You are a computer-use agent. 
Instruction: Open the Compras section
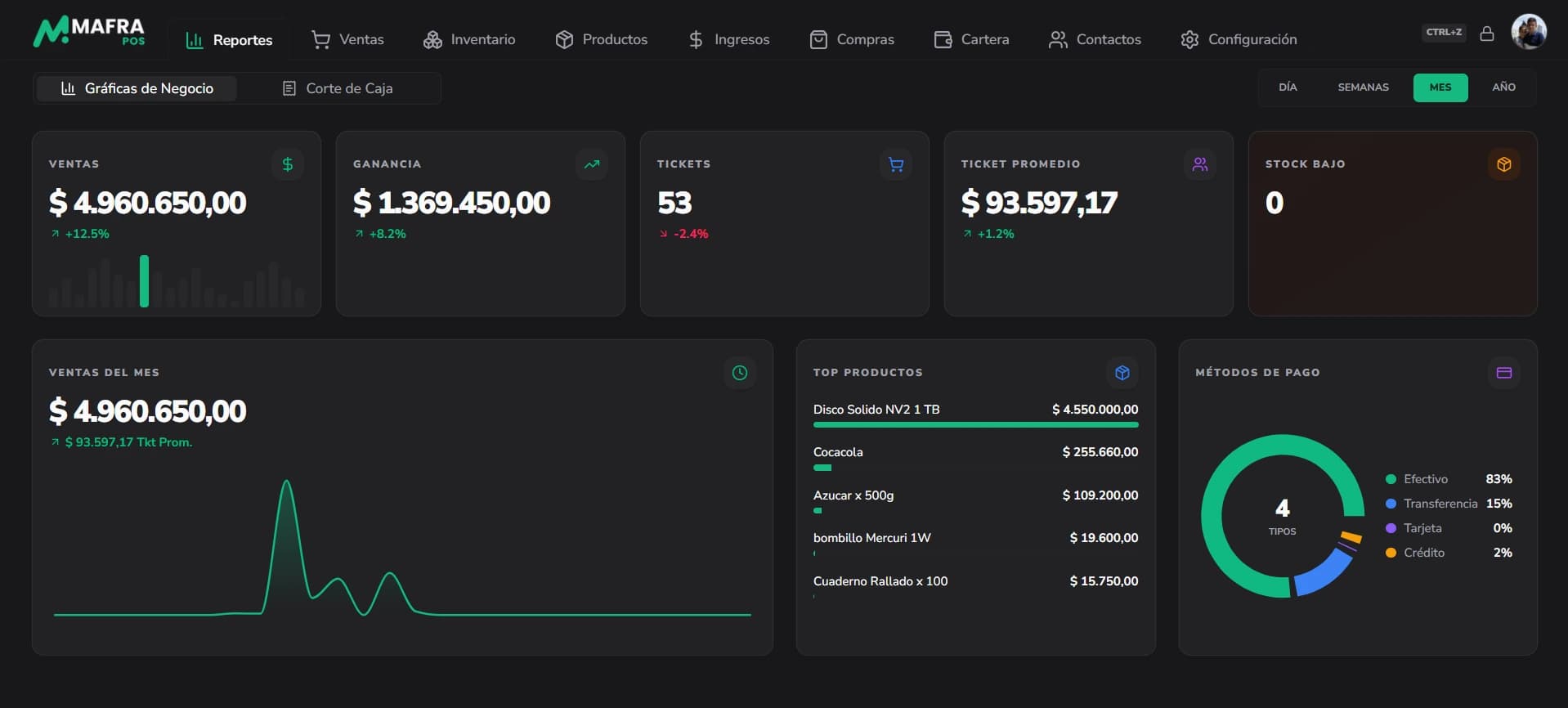[x=852, y=39]
